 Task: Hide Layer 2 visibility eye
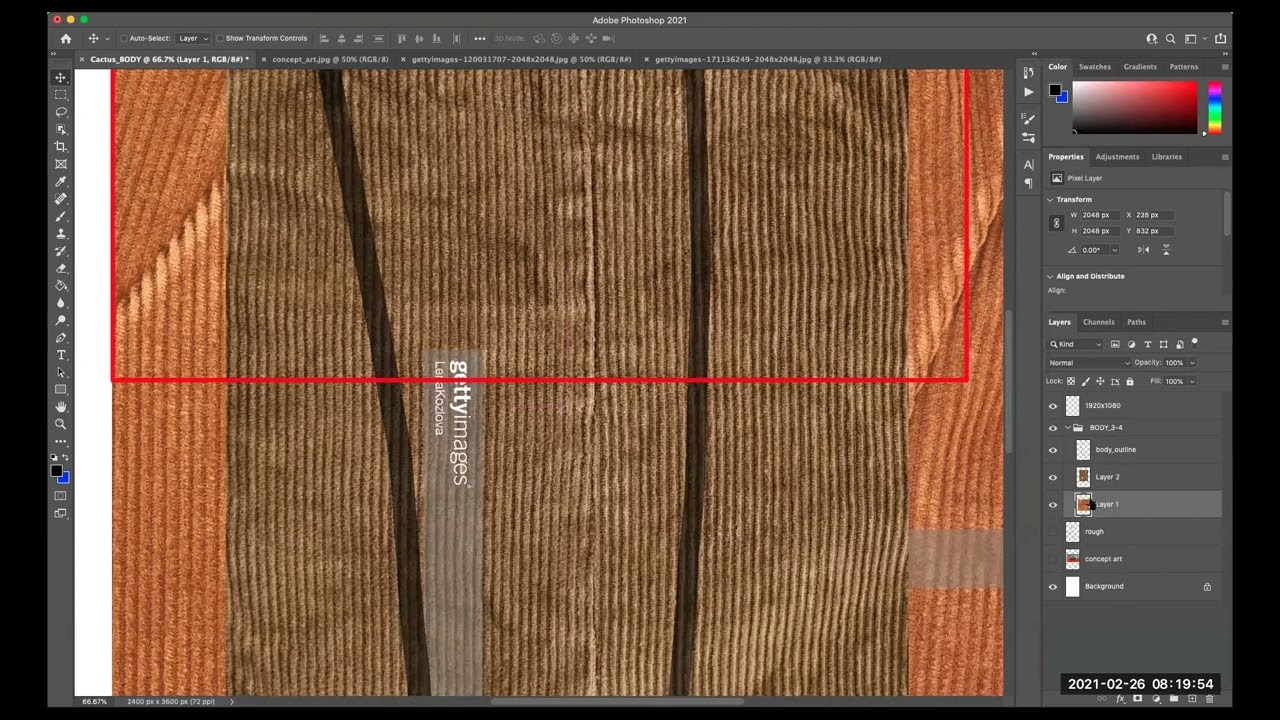pyautogui.click(x=1052, y=477)
